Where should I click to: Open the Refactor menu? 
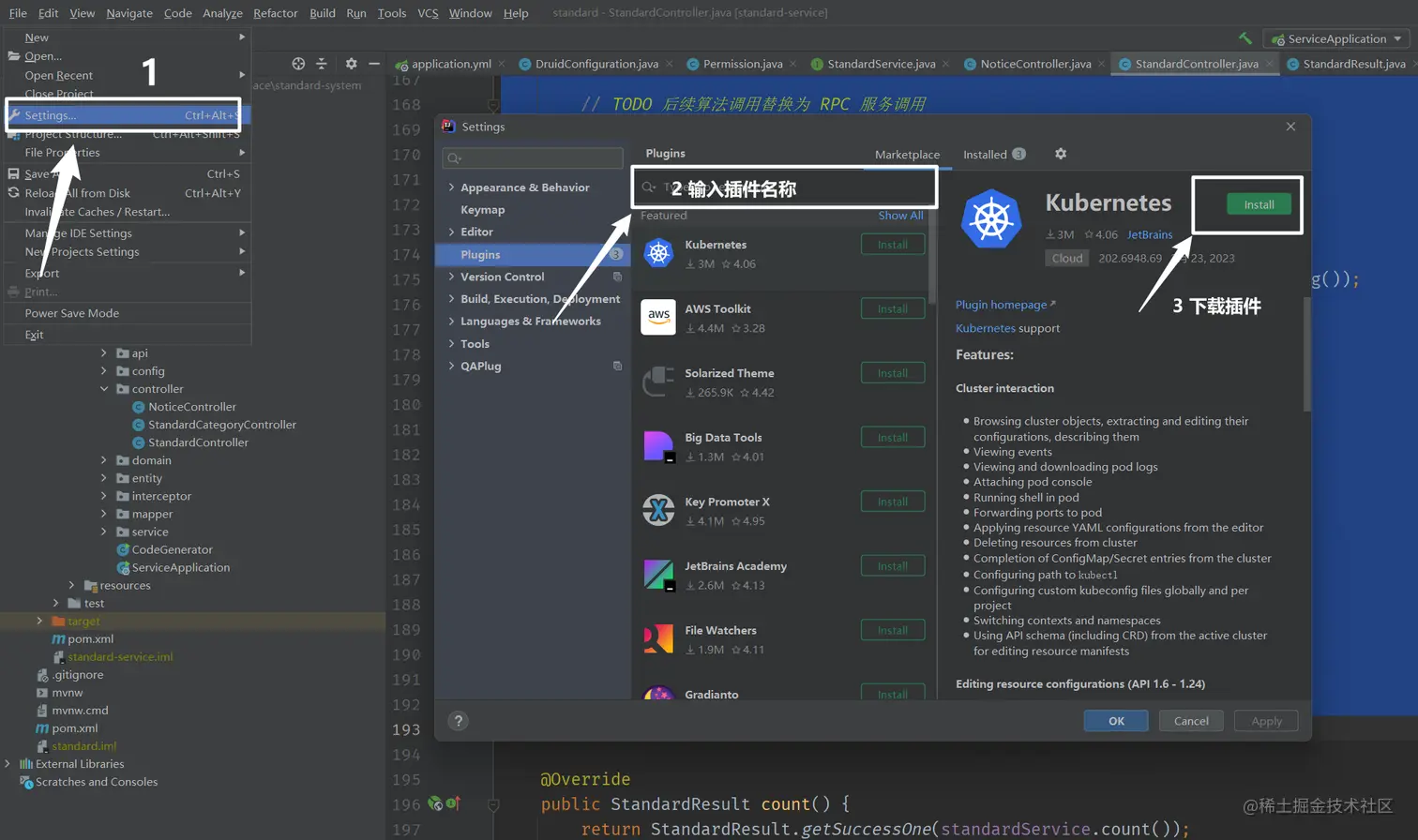pyautogui.click(x=275, y=13)
